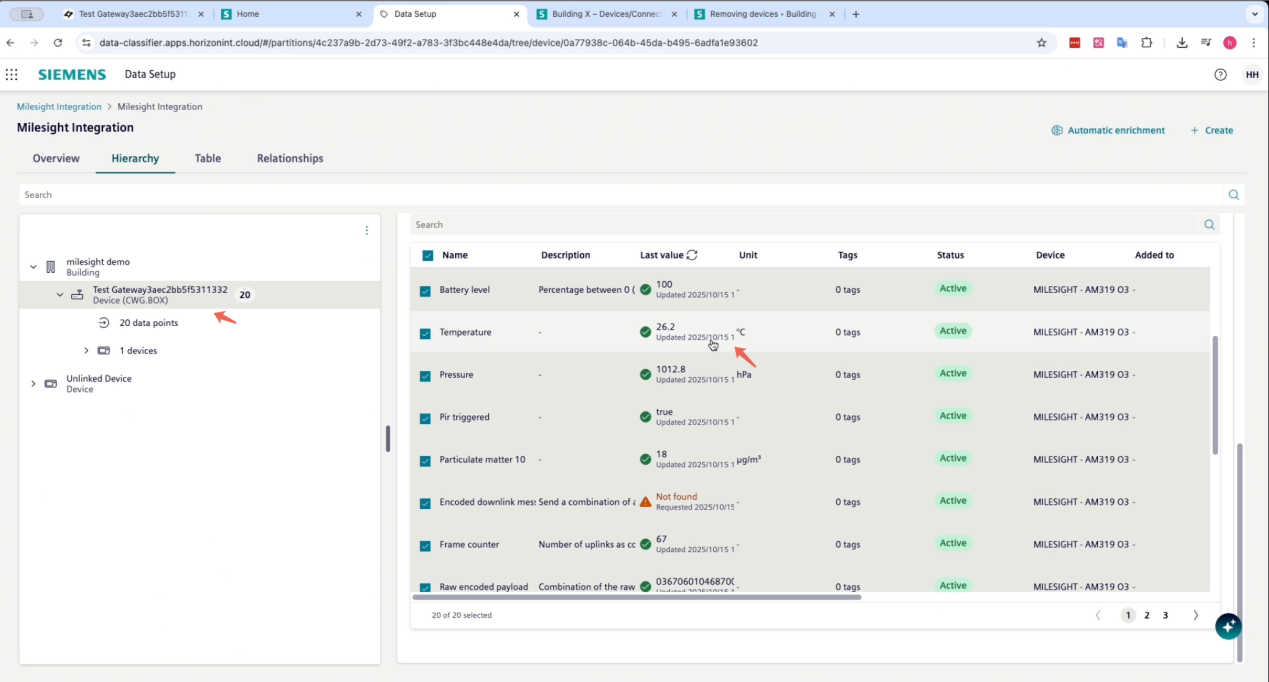Click the 20 count badge on gateway
Screen dimensions: 1269x682
pos(245,295)
